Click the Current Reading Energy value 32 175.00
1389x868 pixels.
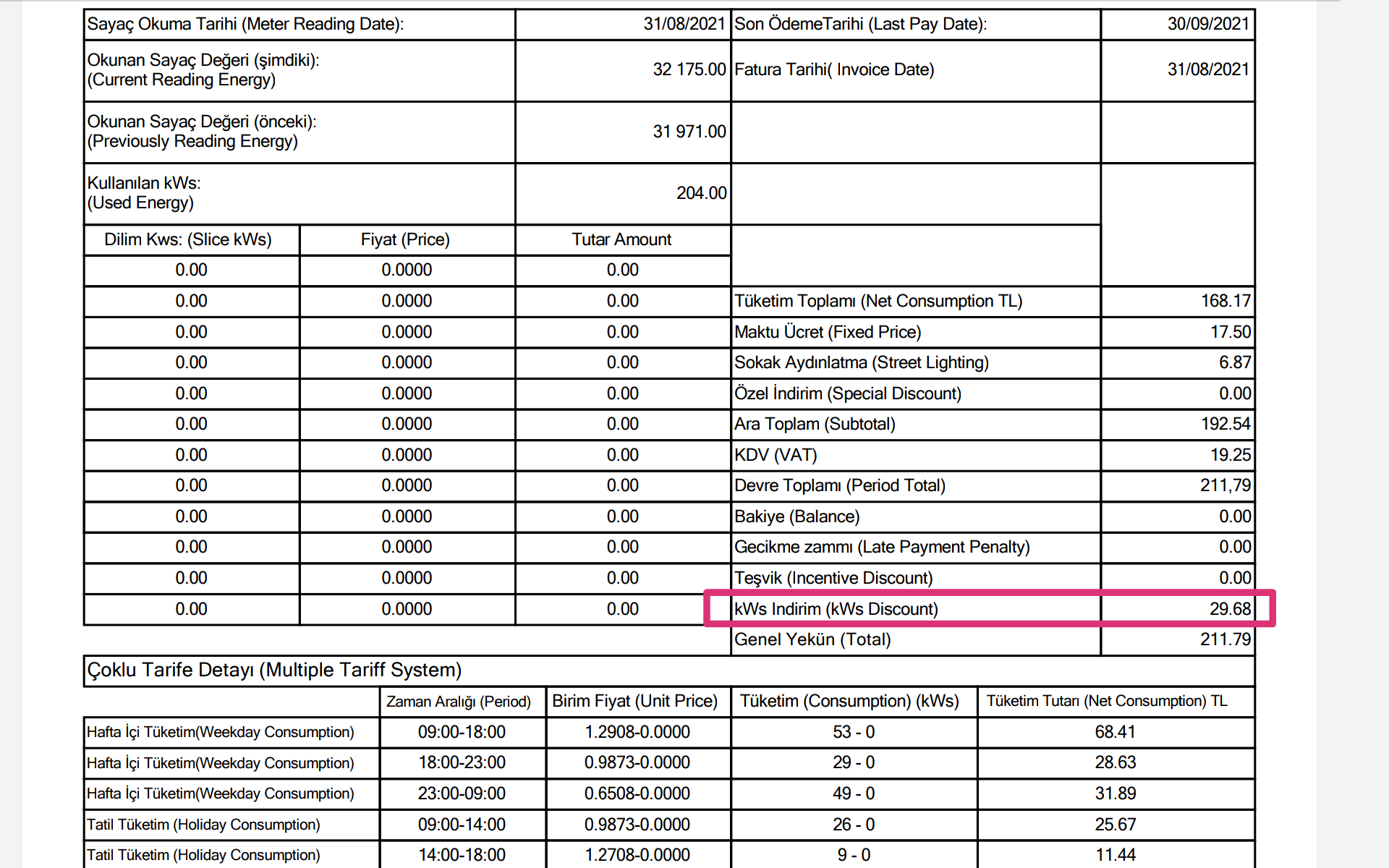[689, 69]
